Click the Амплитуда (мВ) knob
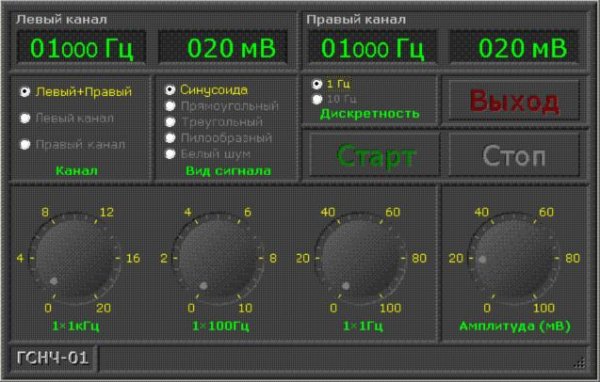This screenshot has width=600, height=382. point(514,259)
